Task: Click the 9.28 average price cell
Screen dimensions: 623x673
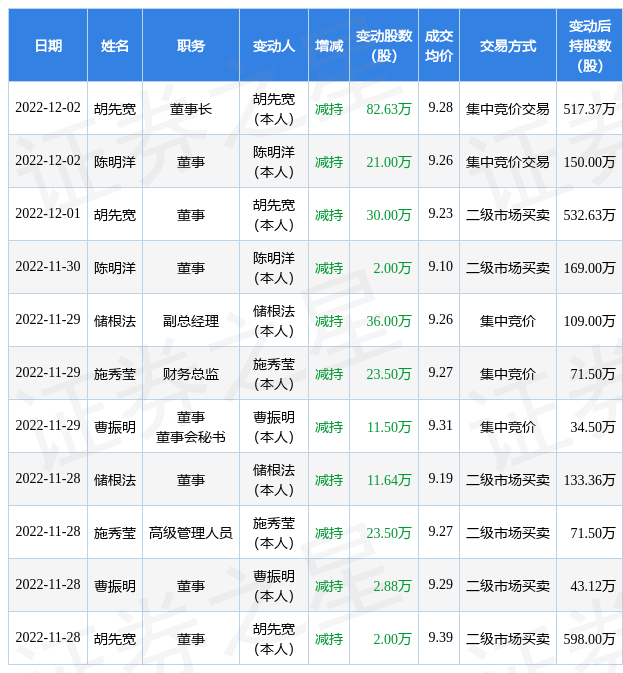Action: tap(440, 107)
